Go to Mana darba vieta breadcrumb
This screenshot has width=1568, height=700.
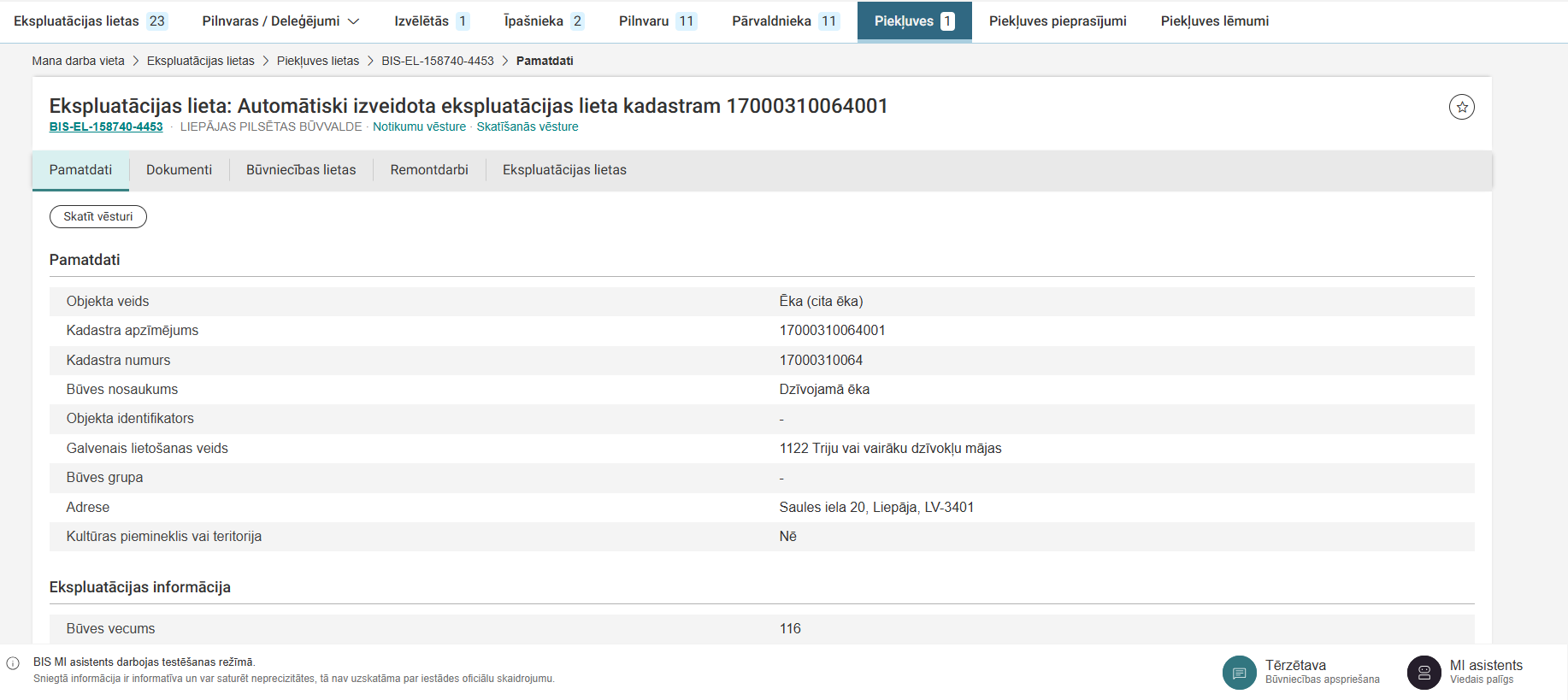(x=78, y=62)
